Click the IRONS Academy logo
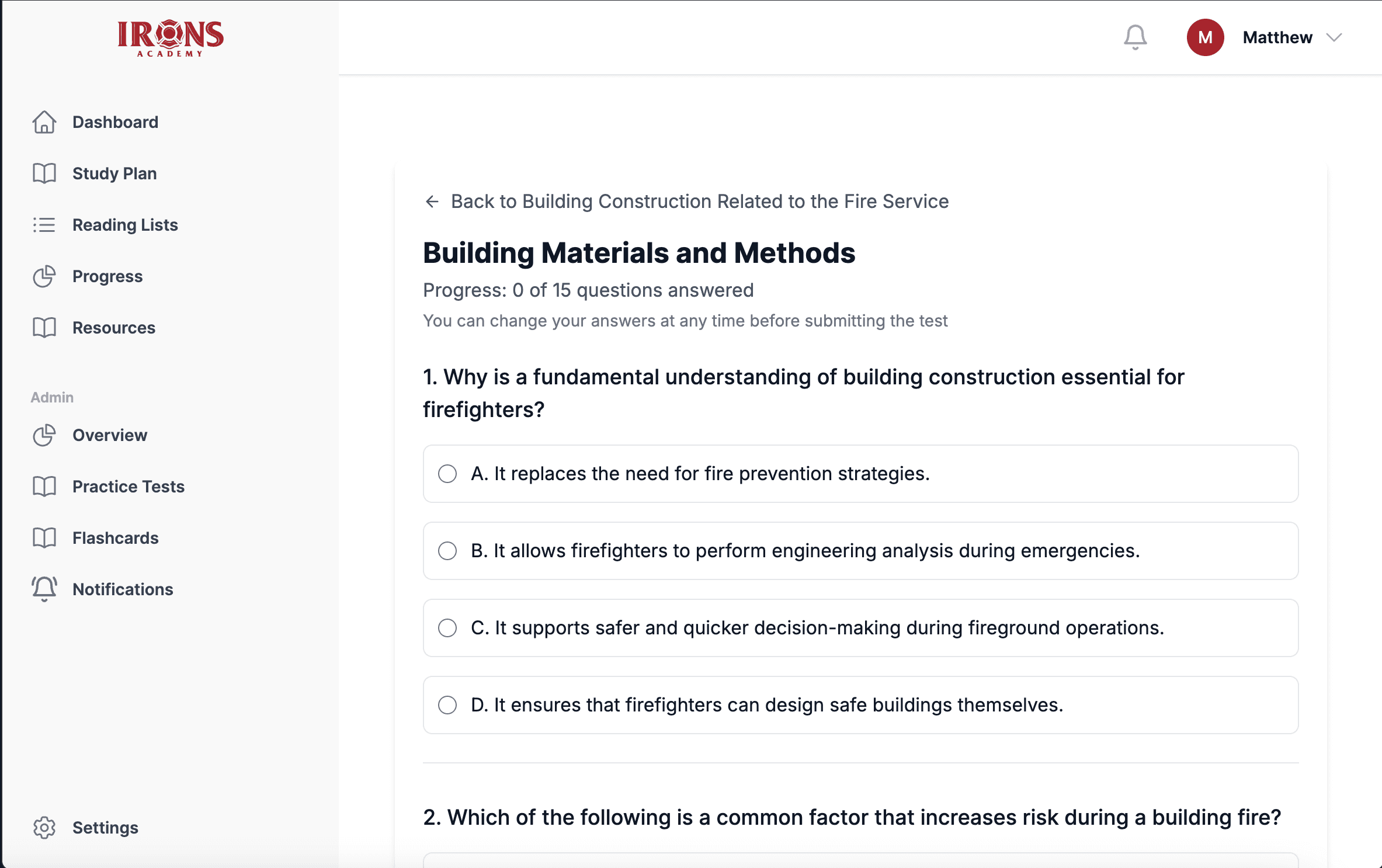Viewport: 1382px width, 868px height. [x=169, y=37]
